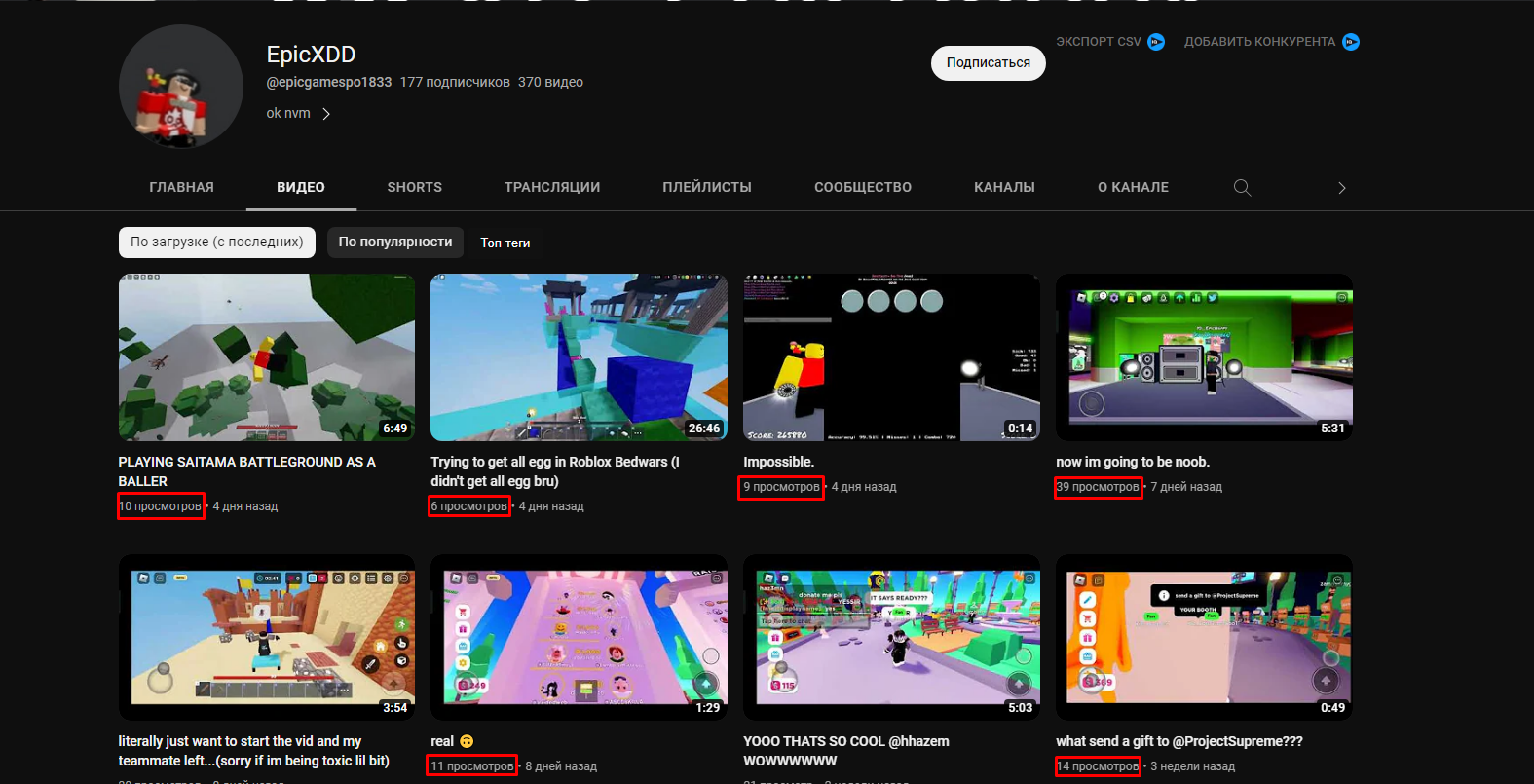Click '9 просмотров' under Impossible video

781,487
